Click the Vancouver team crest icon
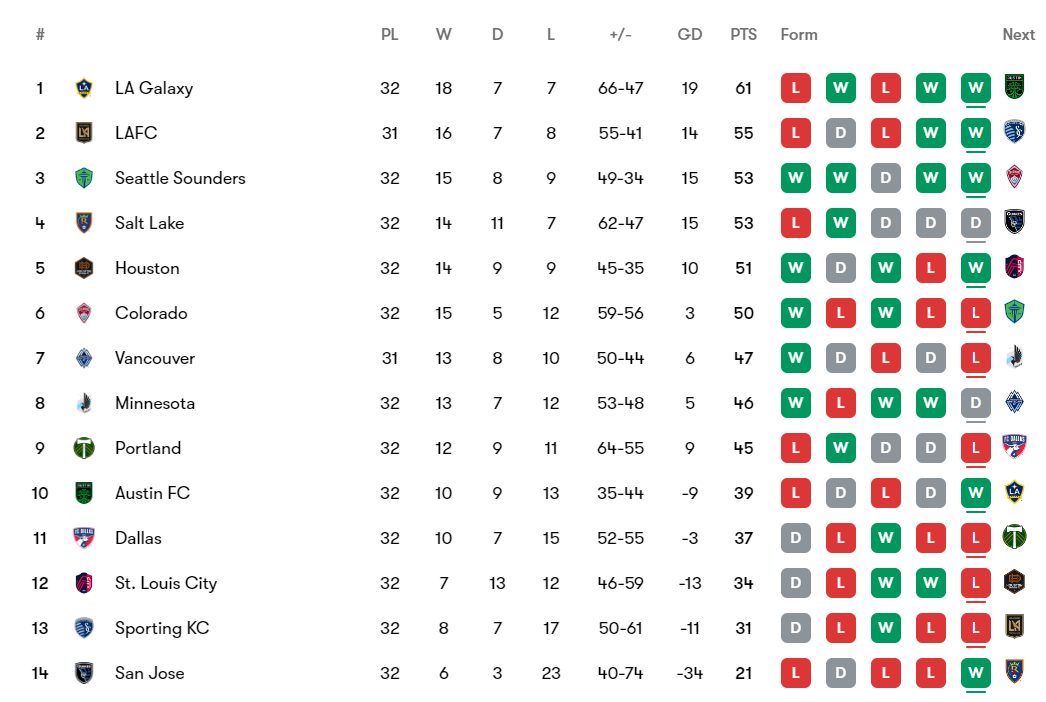The height and width of the screenshot is (702, 1046). click(x=84, y=358)
